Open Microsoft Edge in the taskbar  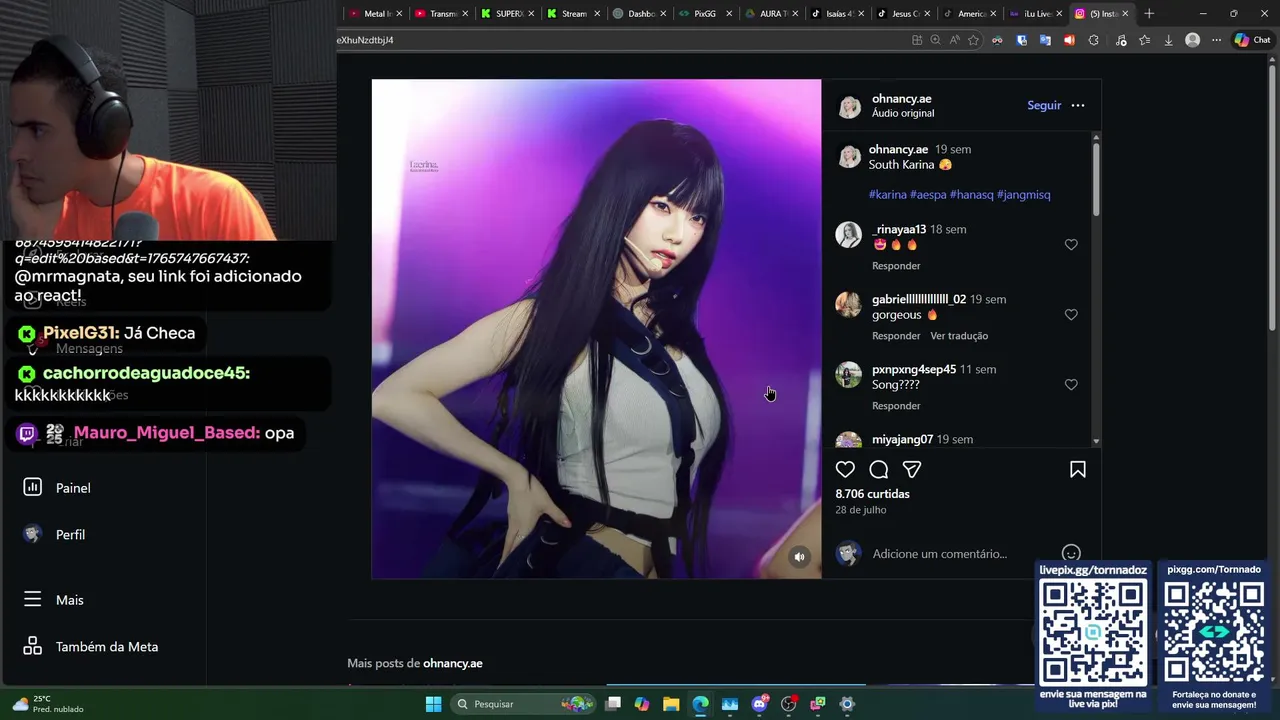700,704
